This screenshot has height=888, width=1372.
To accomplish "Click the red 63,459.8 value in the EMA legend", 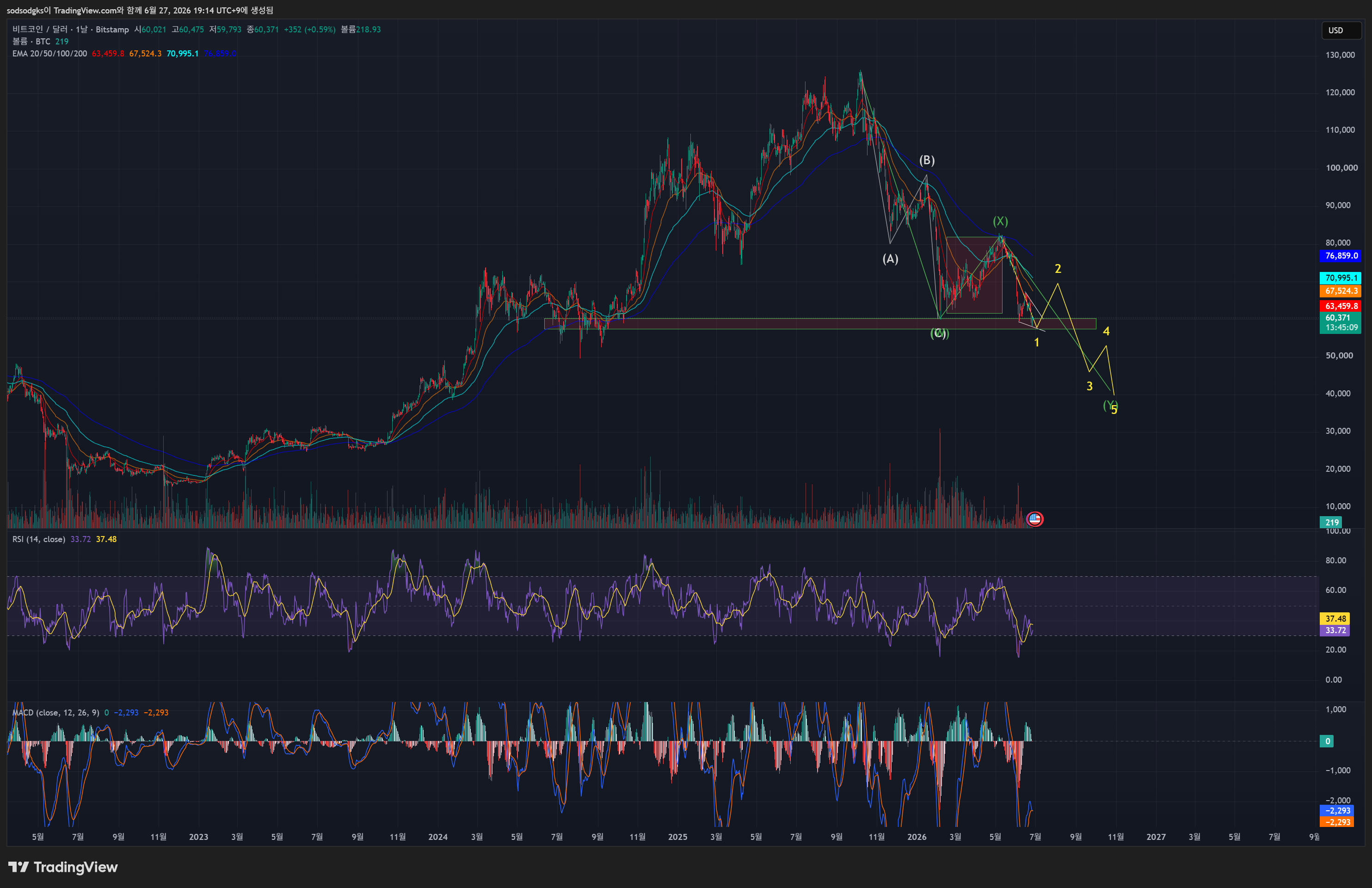I will (x=108, y=54).
